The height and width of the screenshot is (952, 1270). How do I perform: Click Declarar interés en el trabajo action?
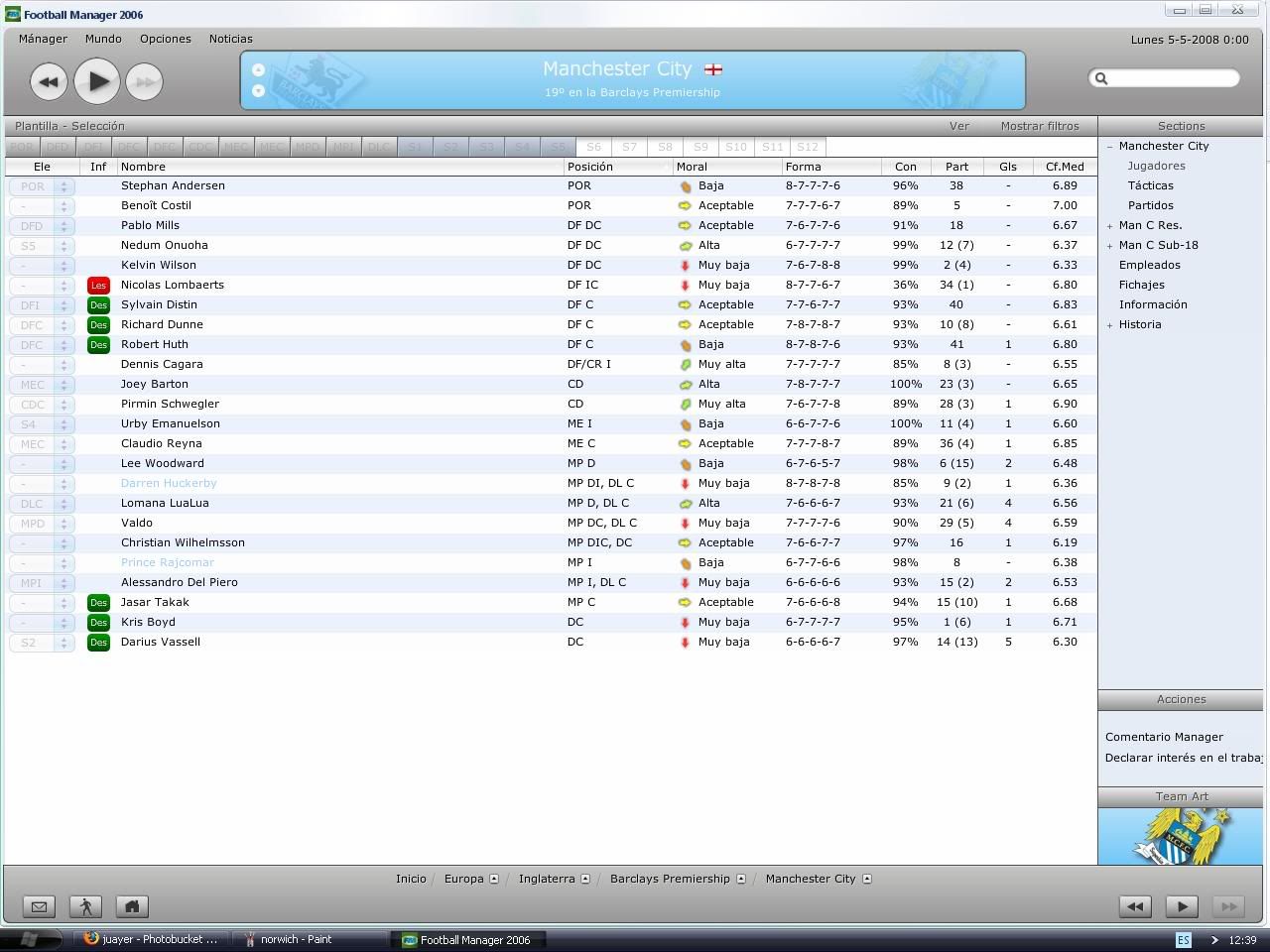point(1184,758)
